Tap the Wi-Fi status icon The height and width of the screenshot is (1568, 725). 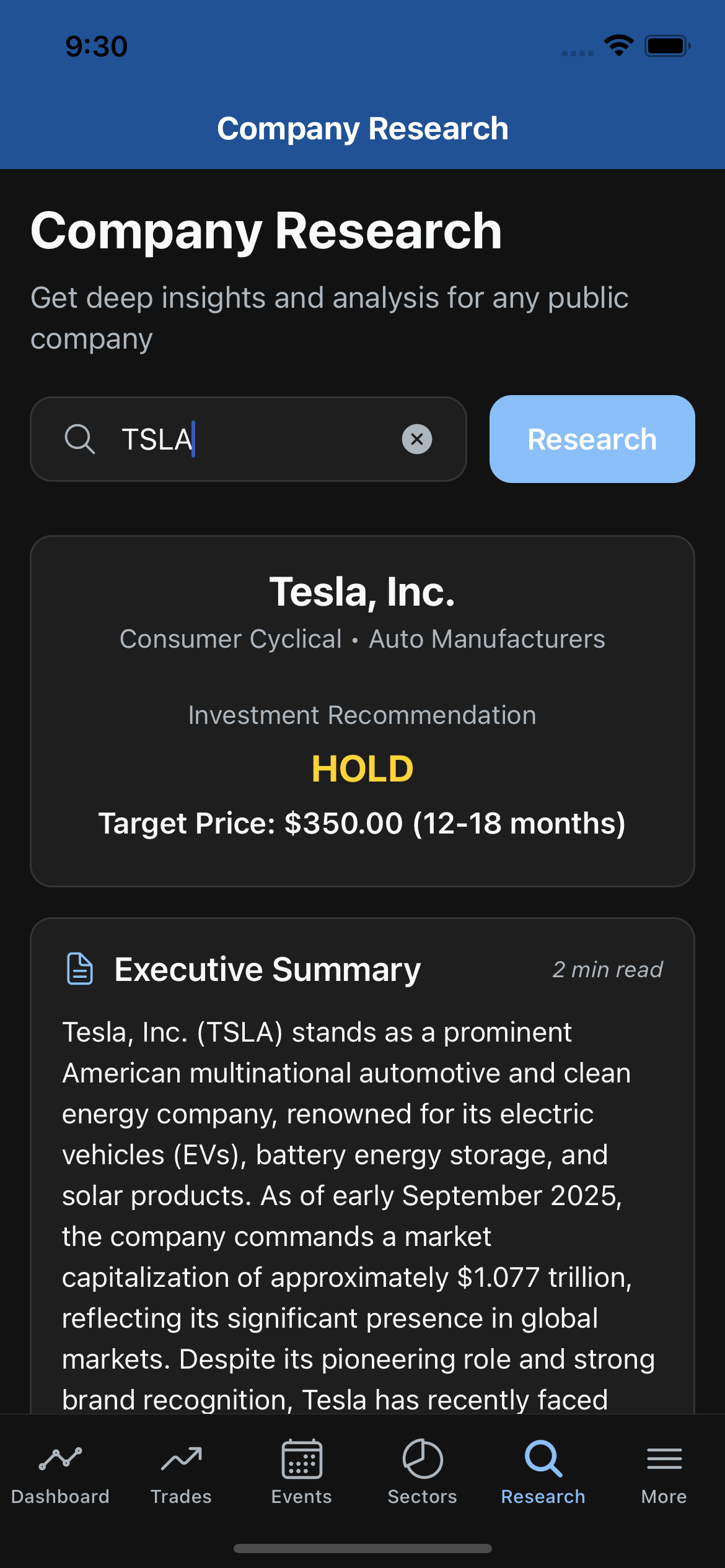coord(619,45)
